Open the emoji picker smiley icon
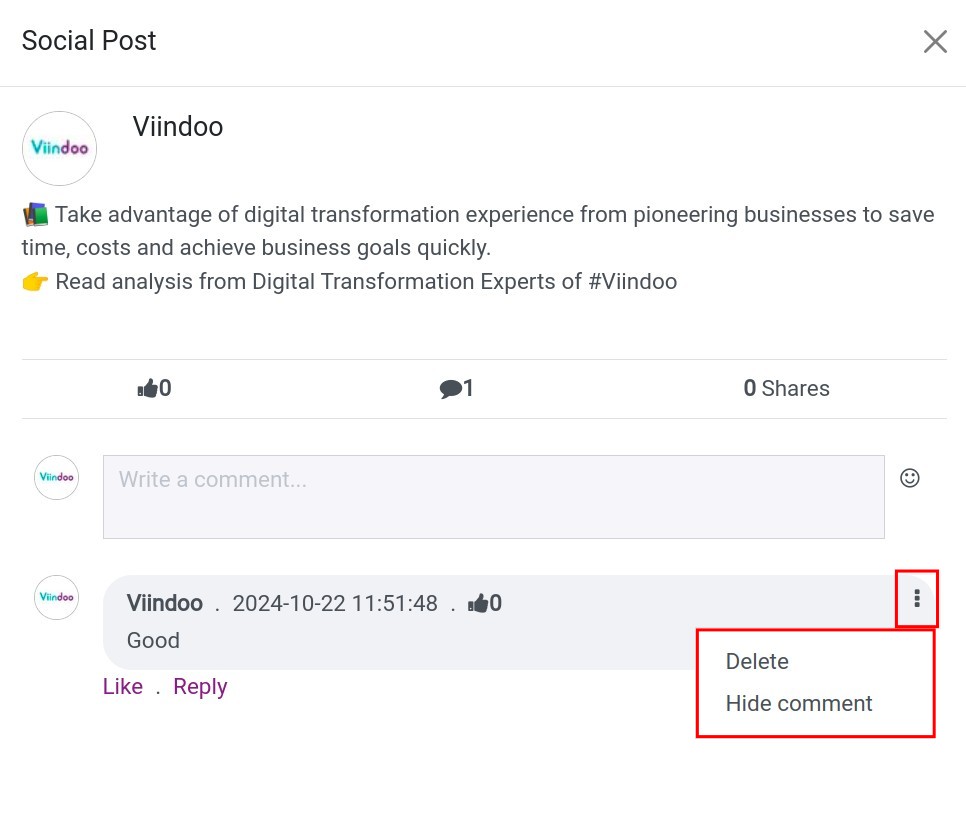The image size is (966, 839). point(910,478)
